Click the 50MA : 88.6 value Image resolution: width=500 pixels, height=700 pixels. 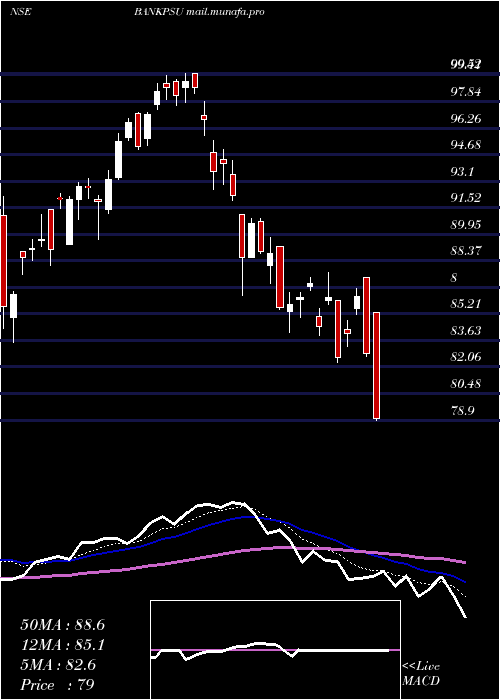62,625
